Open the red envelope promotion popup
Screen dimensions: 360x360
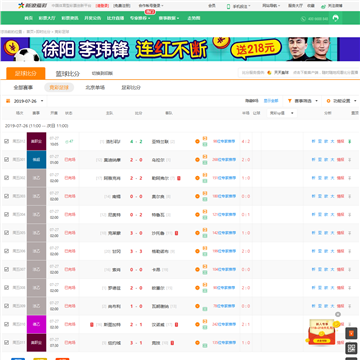pyautogui.click(x=321, y=332)
